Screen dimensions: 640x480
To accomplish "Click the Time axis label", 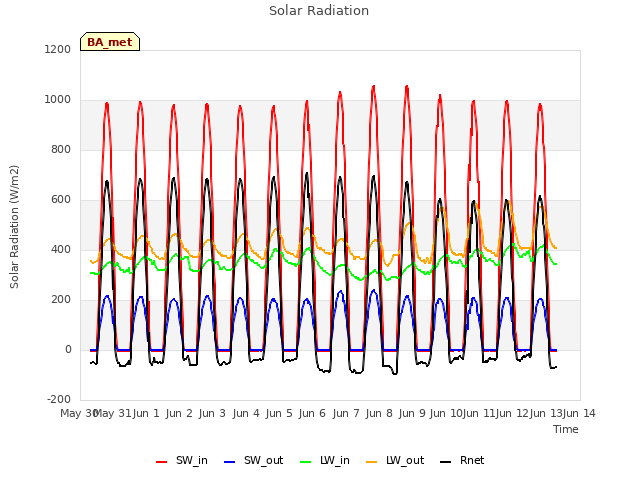I will pyautogui.click(x=566, y=429).
